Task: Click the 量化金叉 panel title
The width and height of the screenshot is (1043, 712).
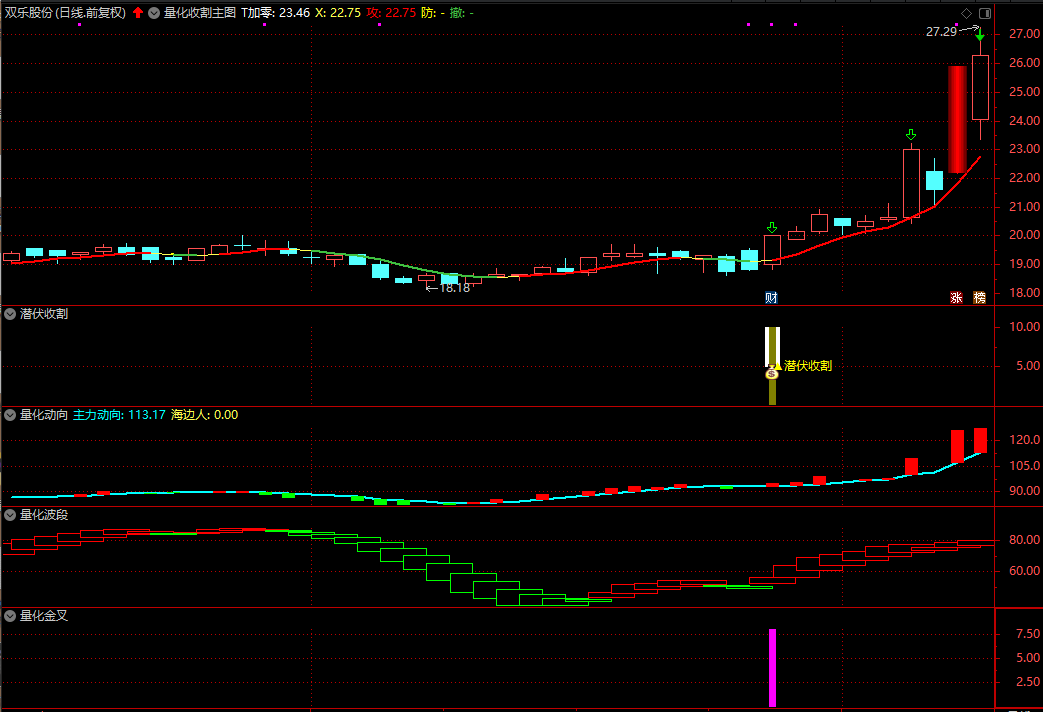Action: click(x=44, y=616)
